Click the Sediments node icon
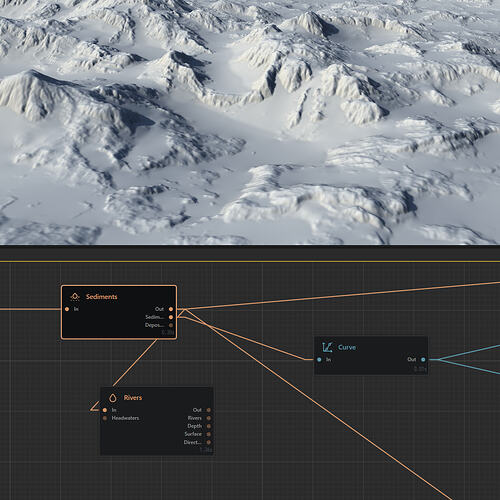This screenshot has width=500, height=500. point(75,296)
